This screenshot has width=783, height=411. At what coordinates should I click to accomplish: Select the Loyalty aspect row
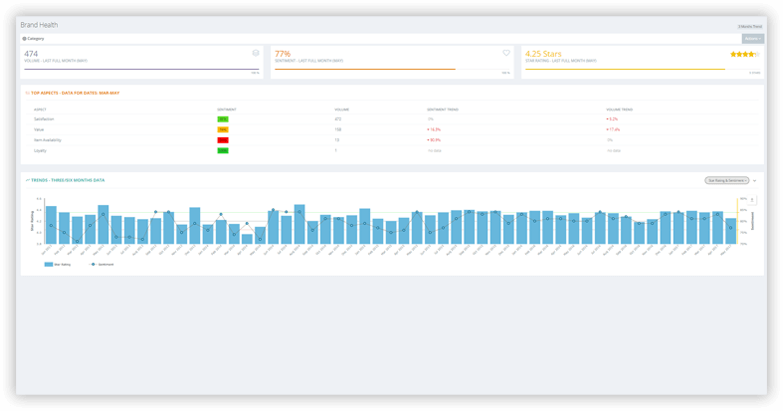[x=392, y=150]
